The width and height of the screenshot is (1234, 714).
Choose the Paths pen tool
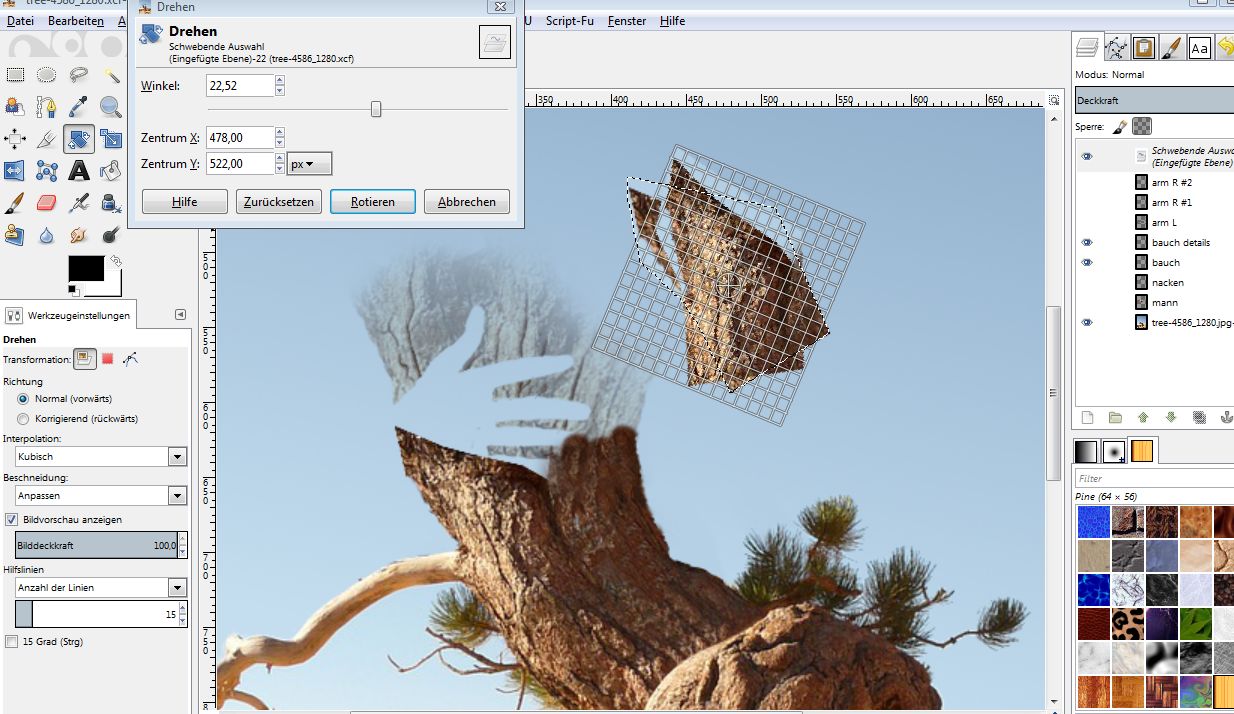pos(47,107)
